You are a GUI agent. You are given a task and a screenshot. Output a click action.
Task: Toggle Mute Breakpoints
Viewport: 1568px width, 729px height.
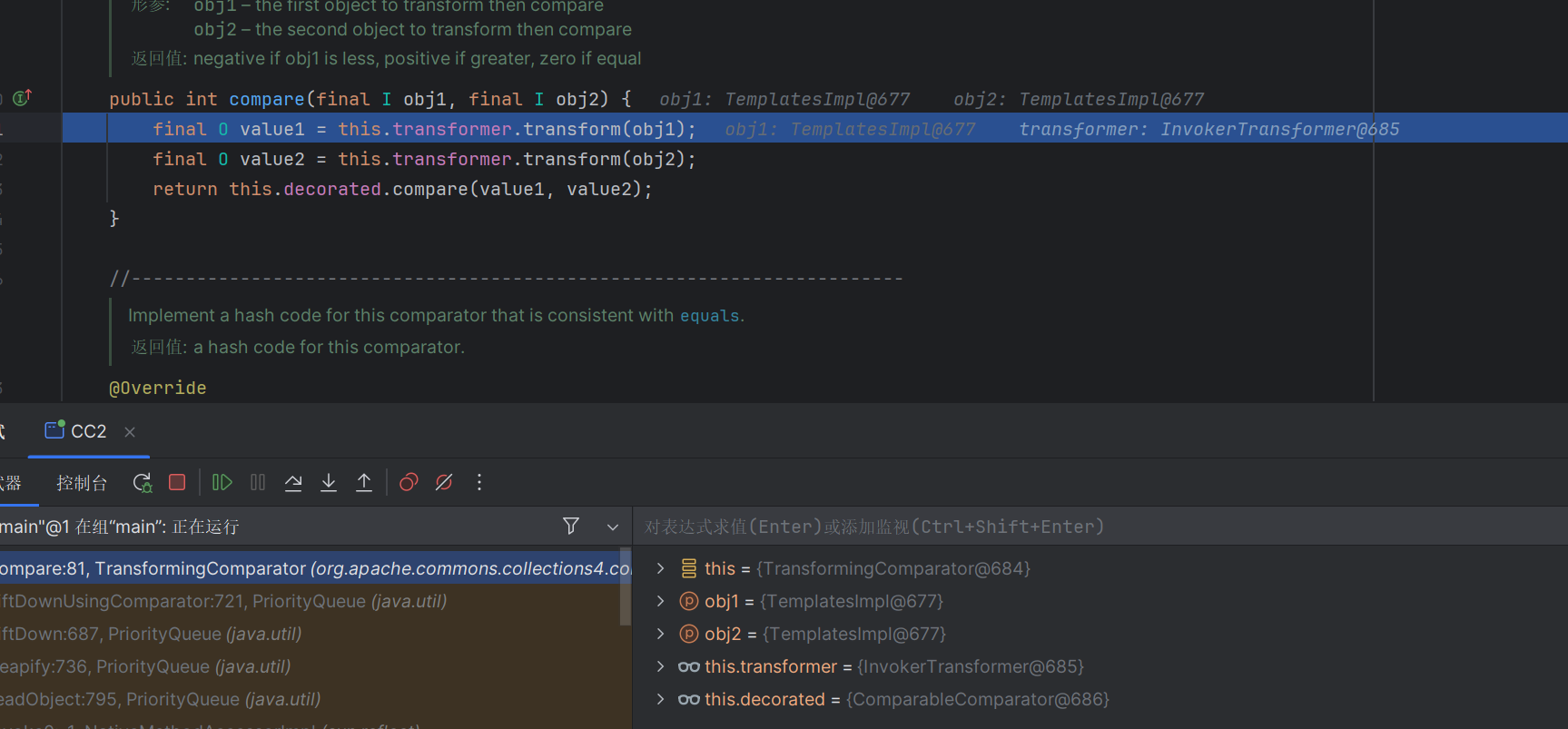point(444,482)
